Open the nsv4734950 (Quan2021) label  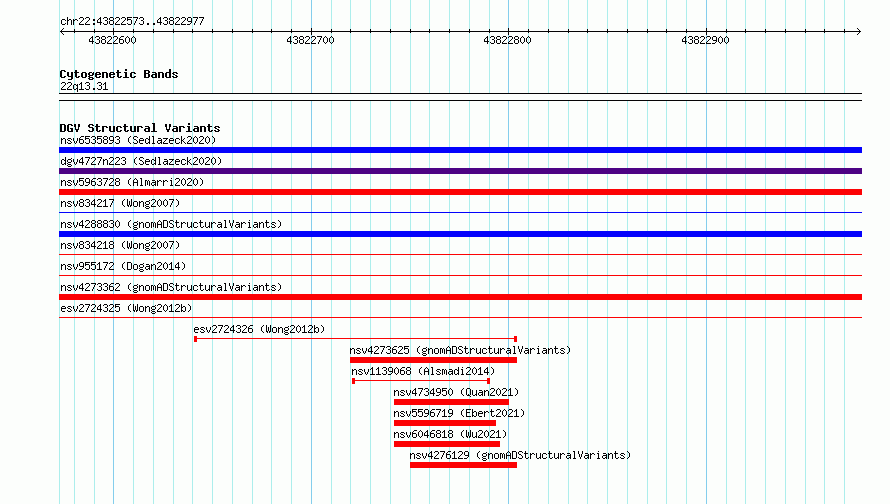pyautogui.click(x=456, y=392)
